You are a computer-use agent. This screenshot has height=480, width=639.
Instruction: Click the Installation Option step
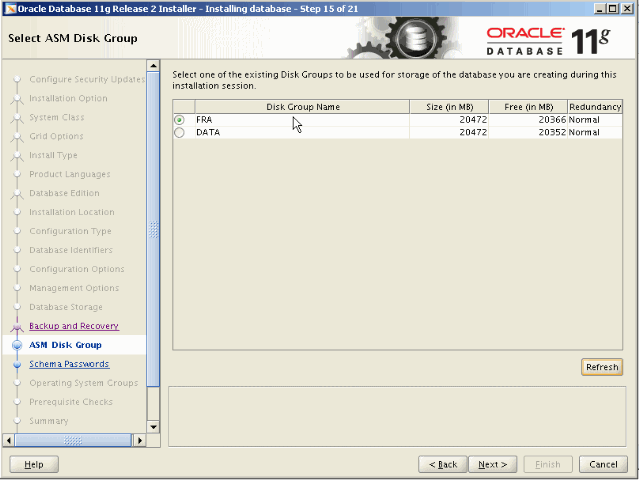68,99
